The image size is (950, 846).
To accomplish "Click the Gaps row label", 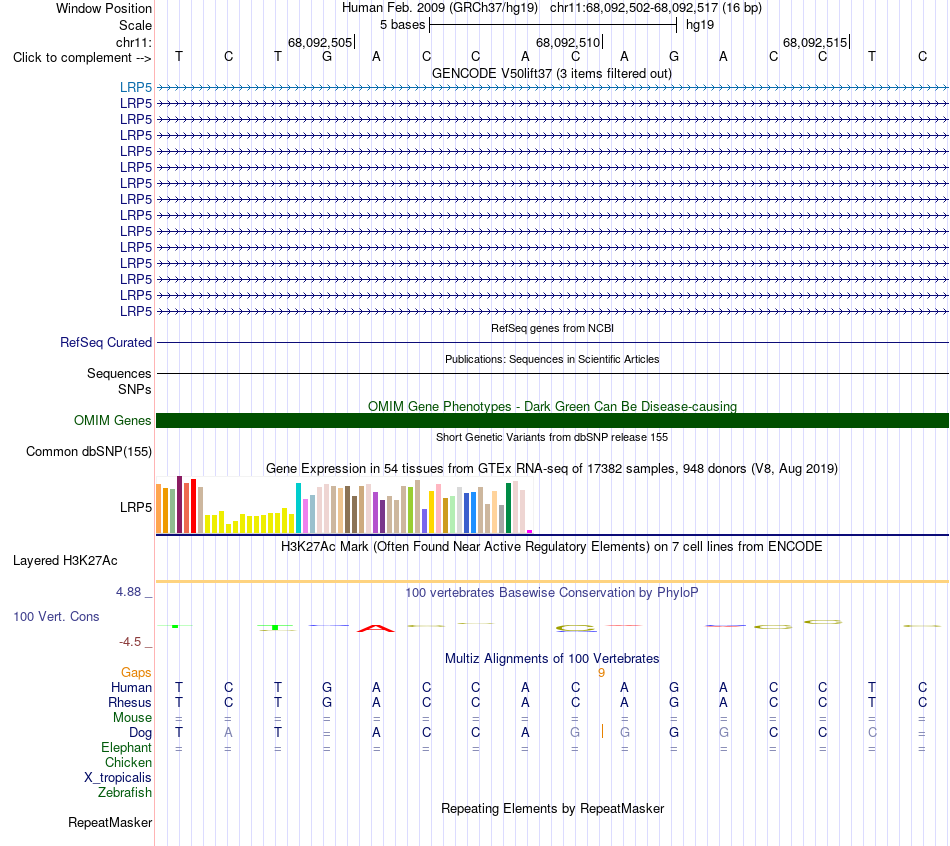I will click(136, 673).
